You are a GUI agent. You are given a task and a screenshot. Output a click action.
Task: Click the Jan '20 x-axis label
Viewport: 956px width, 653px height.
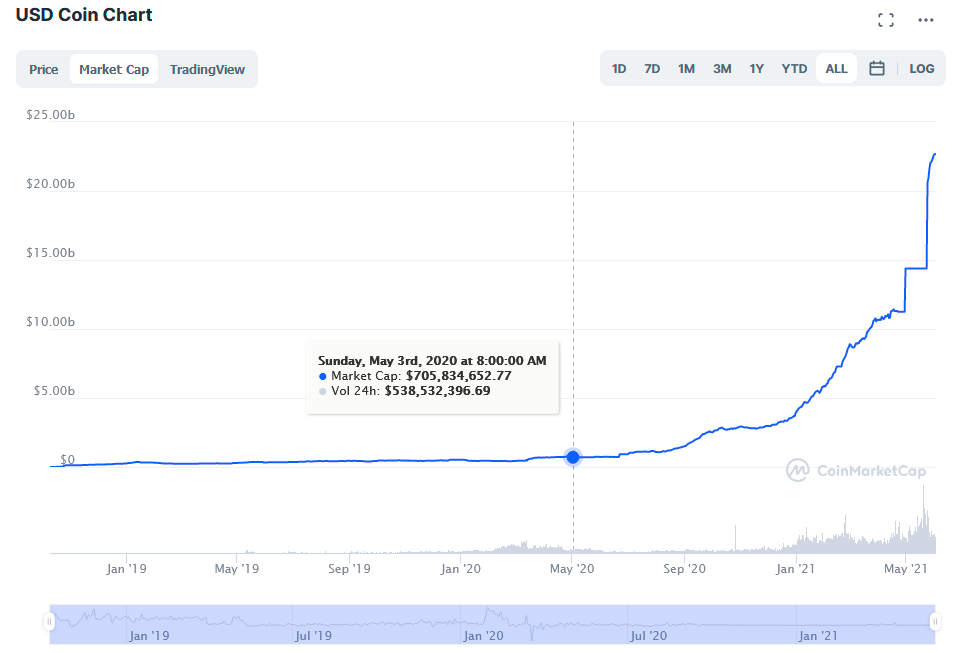(x=460, y=569)
